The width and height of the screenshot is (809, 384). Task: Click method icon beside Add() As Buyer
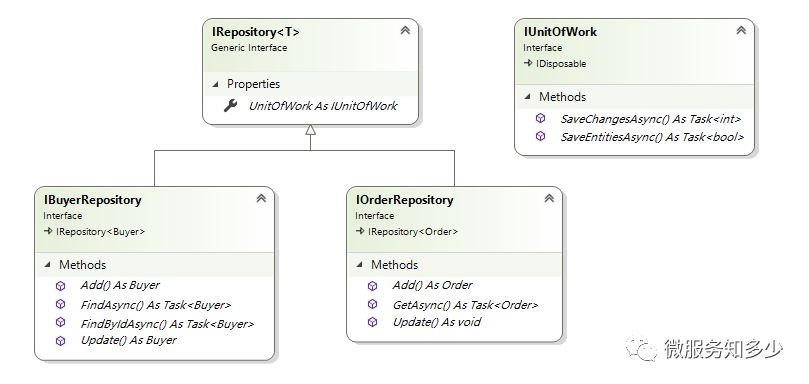[60, 285]
